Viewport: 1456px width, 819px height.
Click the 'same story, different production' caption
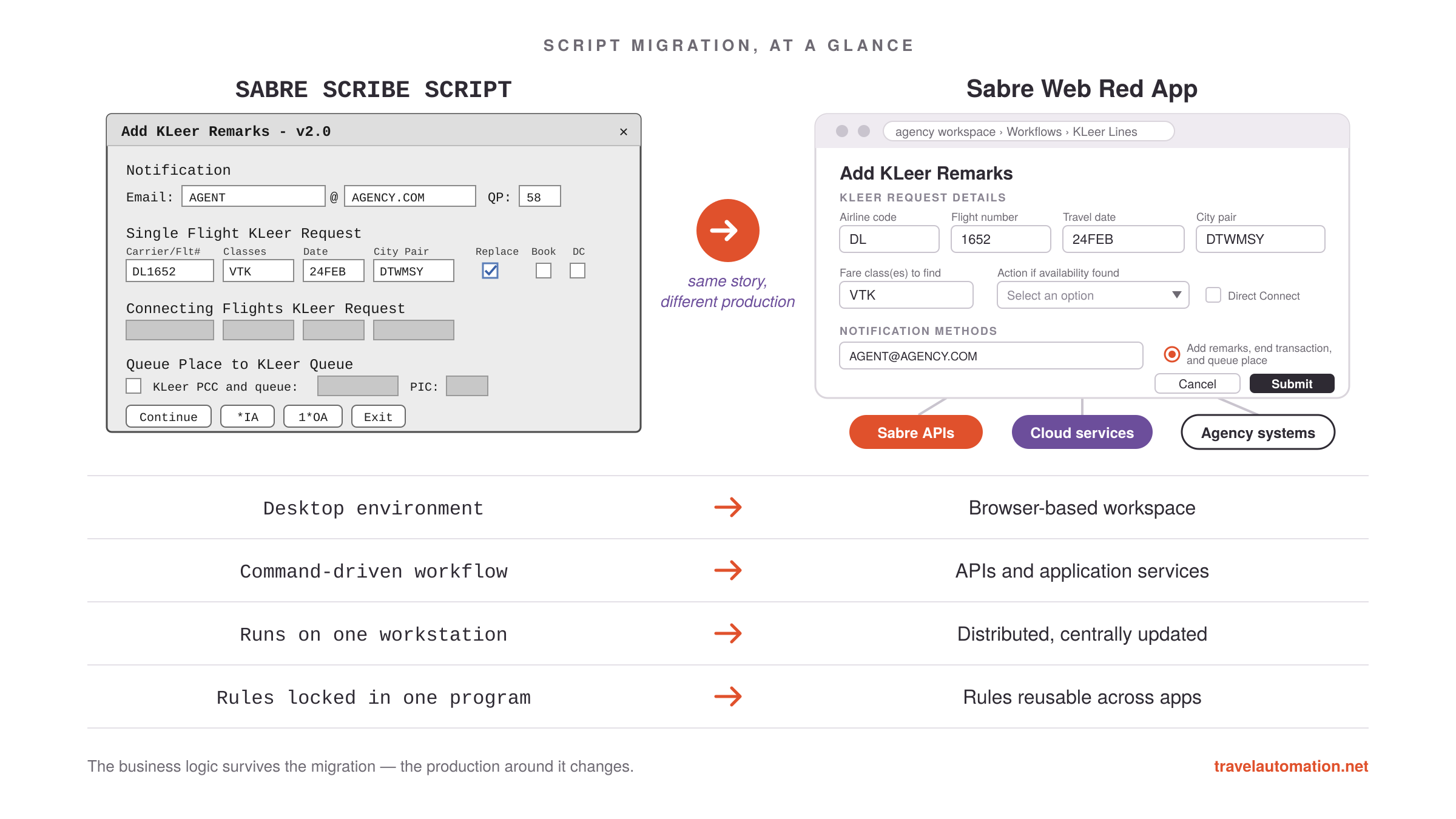tap(727, 291)
